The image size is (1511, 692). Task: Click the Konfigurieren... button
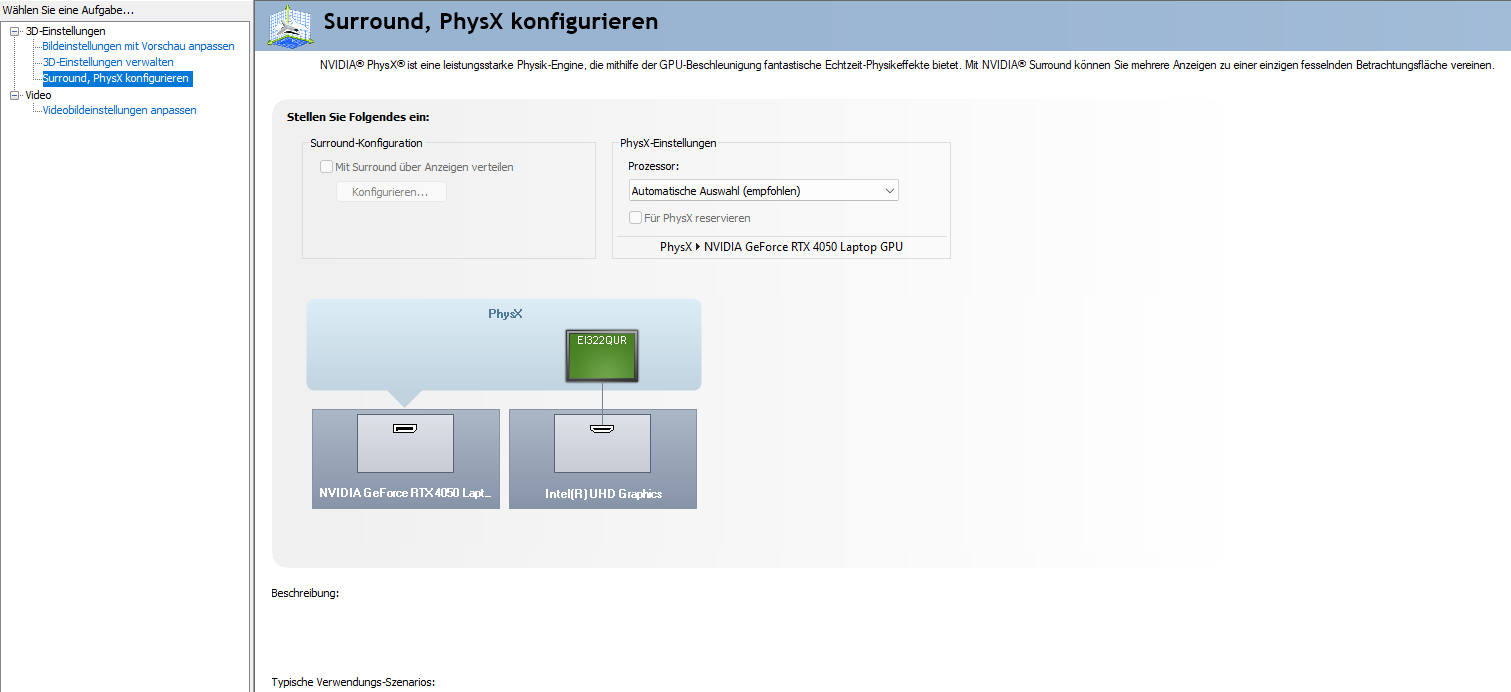(391, 192)
